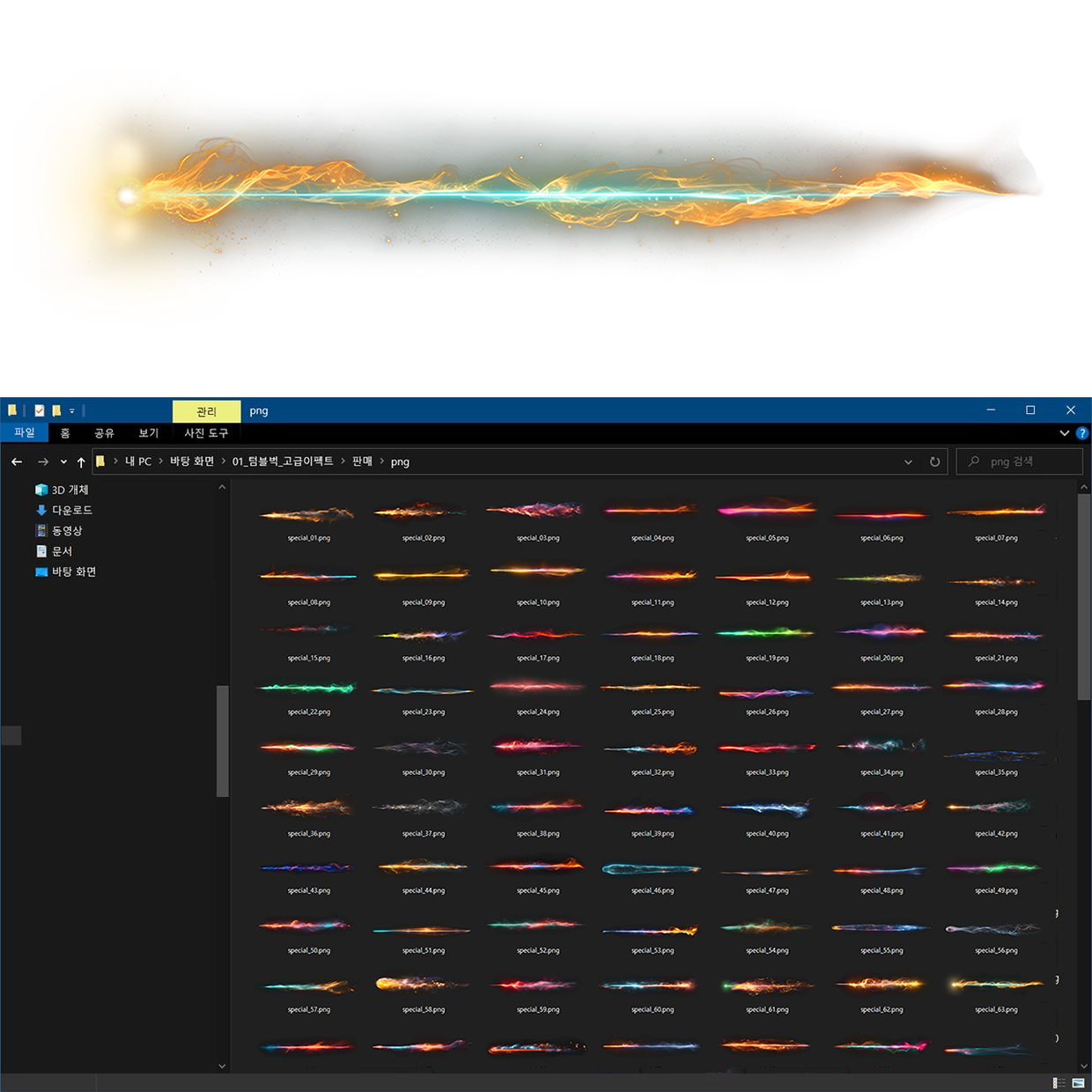Click the Properties checkmark icon in quick access toolbar

40,410
